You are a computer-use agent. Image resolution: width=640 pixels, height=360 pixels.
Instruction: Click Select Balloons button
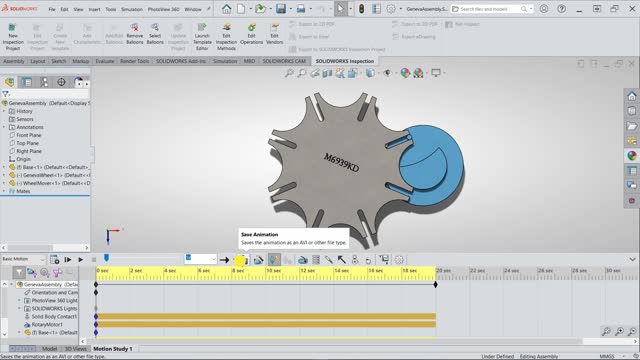[x=155, y=34]
